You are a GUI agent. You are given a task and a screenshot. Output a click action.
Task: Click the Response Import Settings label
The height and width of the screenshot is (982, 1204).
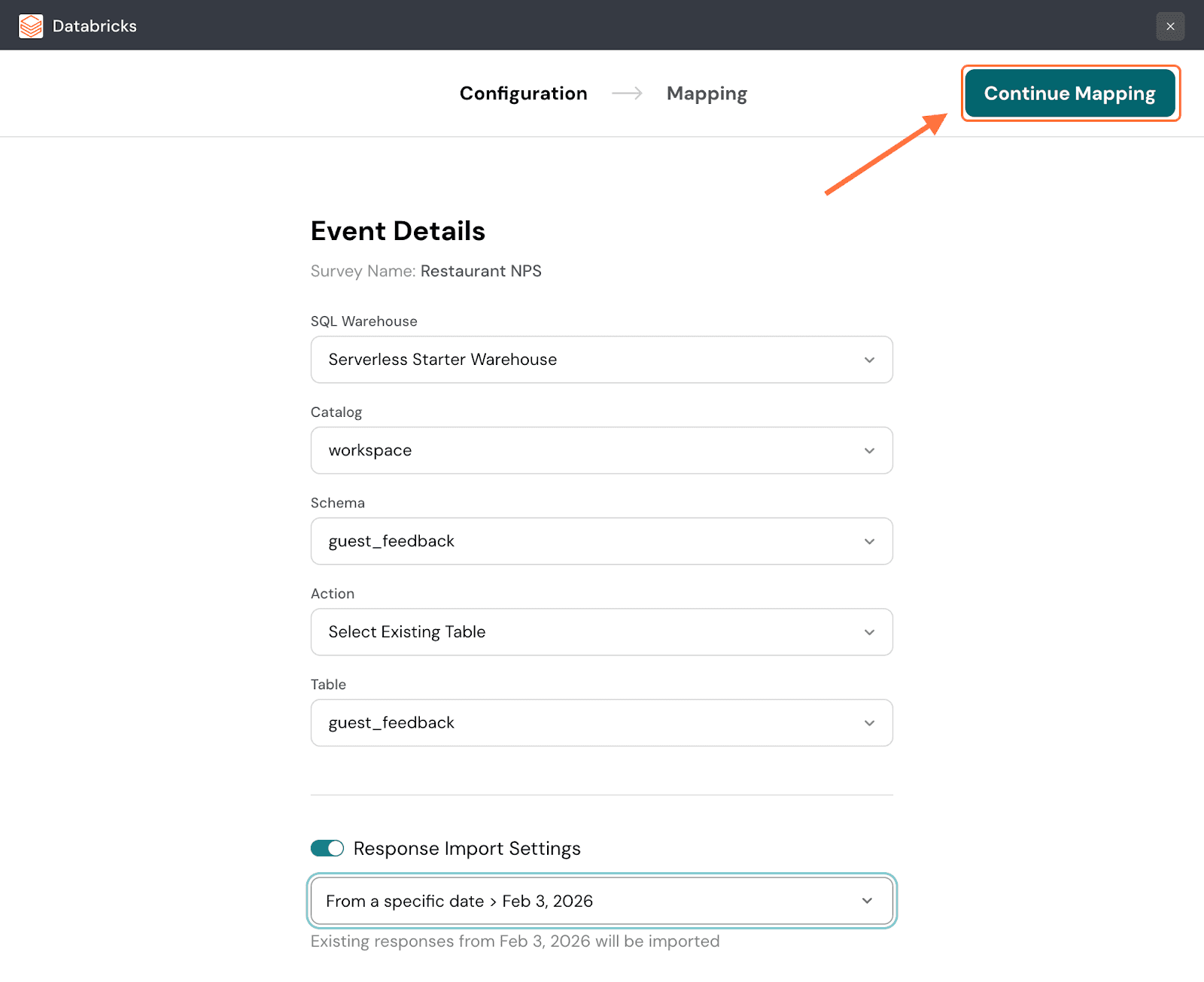(467, 849)
